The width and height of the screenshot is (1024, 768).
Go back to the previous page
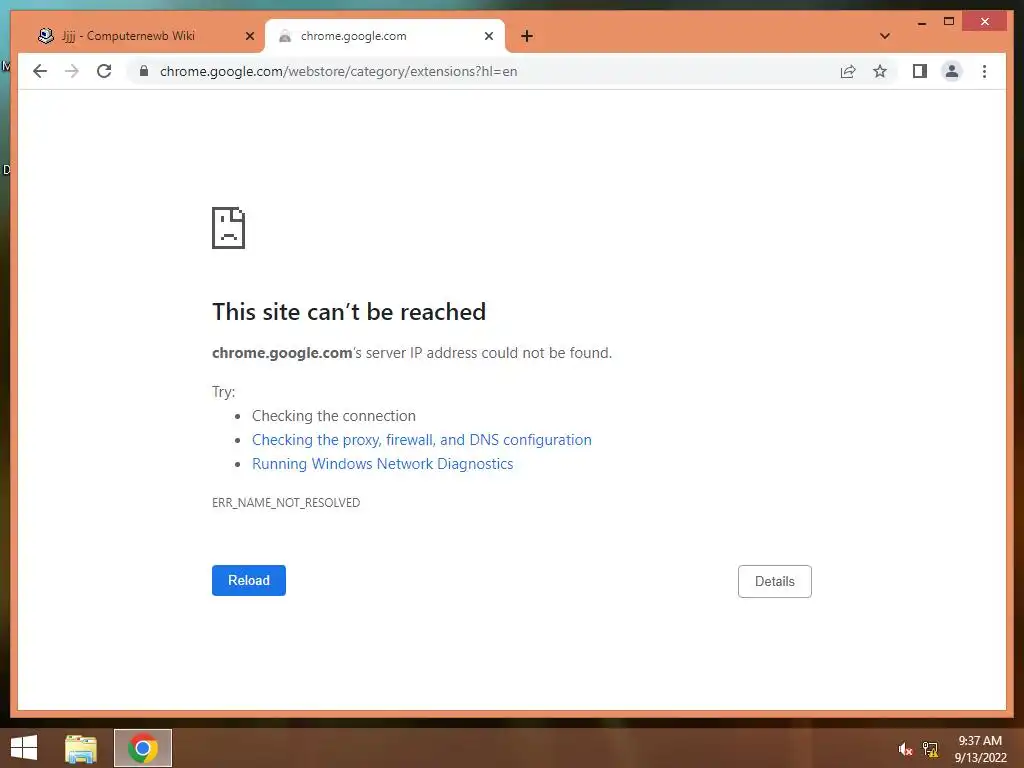(x=40, y=71)
